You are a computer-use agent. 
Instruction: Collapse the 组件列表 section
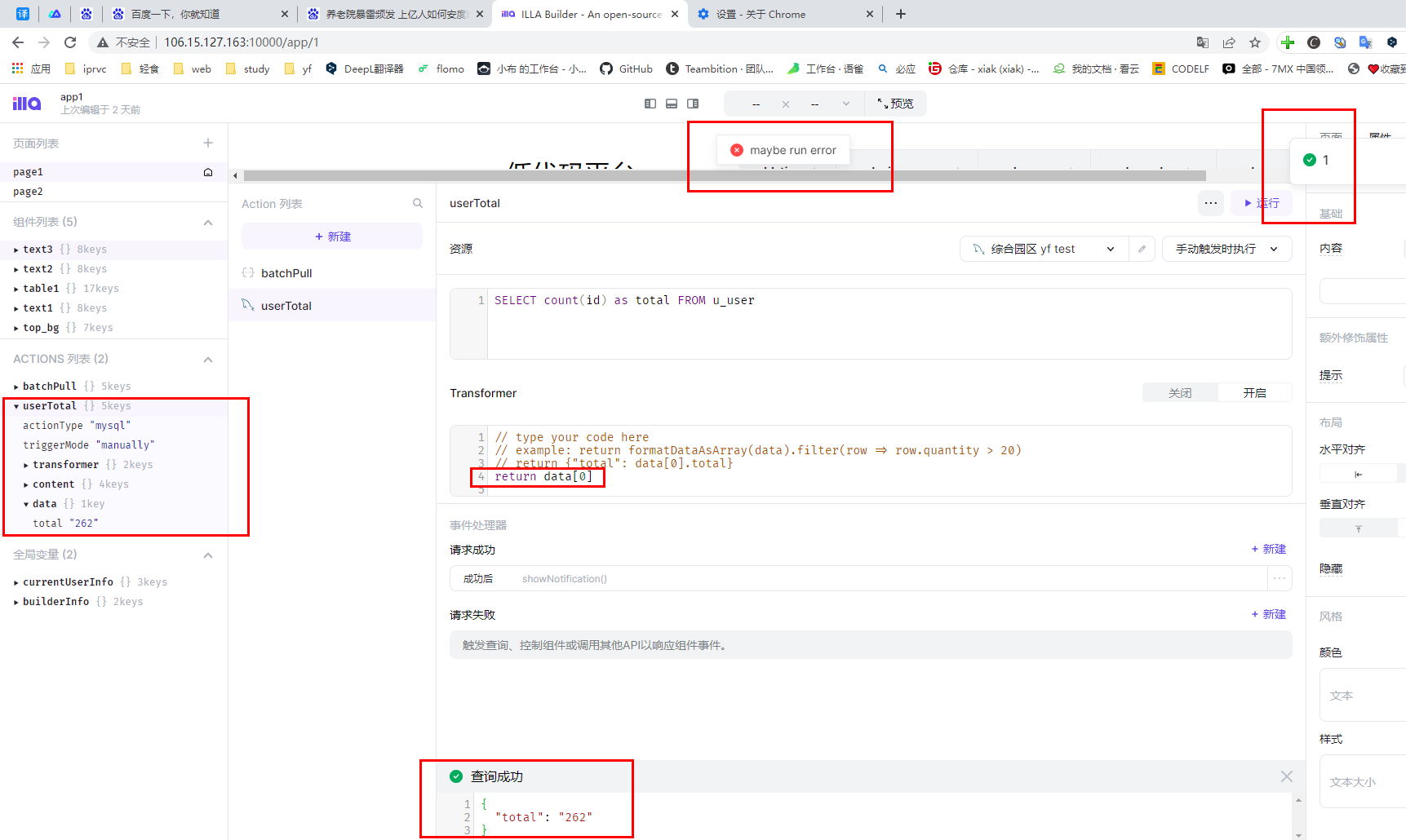click(x=208, y=222)
